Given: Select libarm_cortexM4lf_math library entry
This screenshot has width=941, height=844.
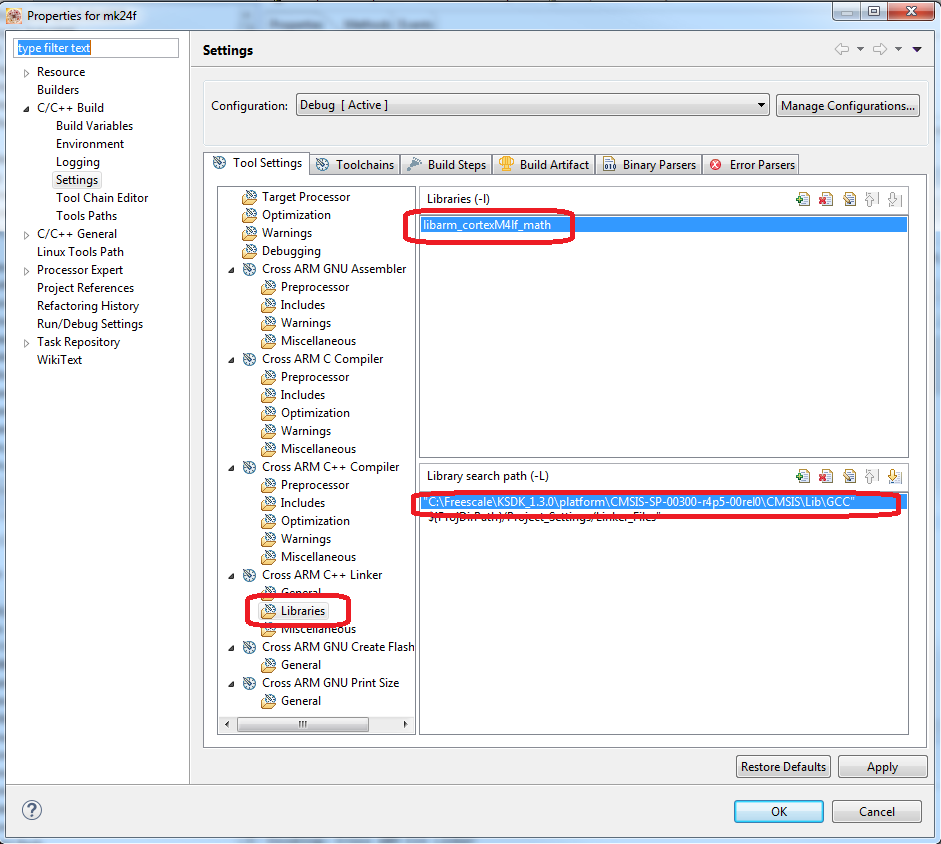Looking at the screenshot, I should pos(664,225).
